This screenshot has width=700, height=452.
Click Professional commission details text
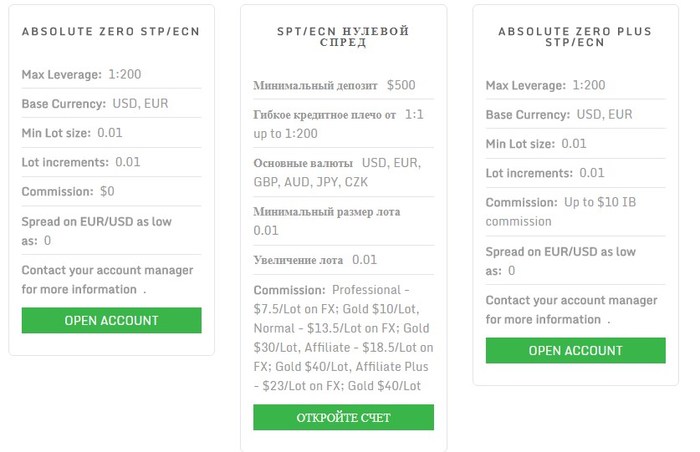[x=343, y=338]
